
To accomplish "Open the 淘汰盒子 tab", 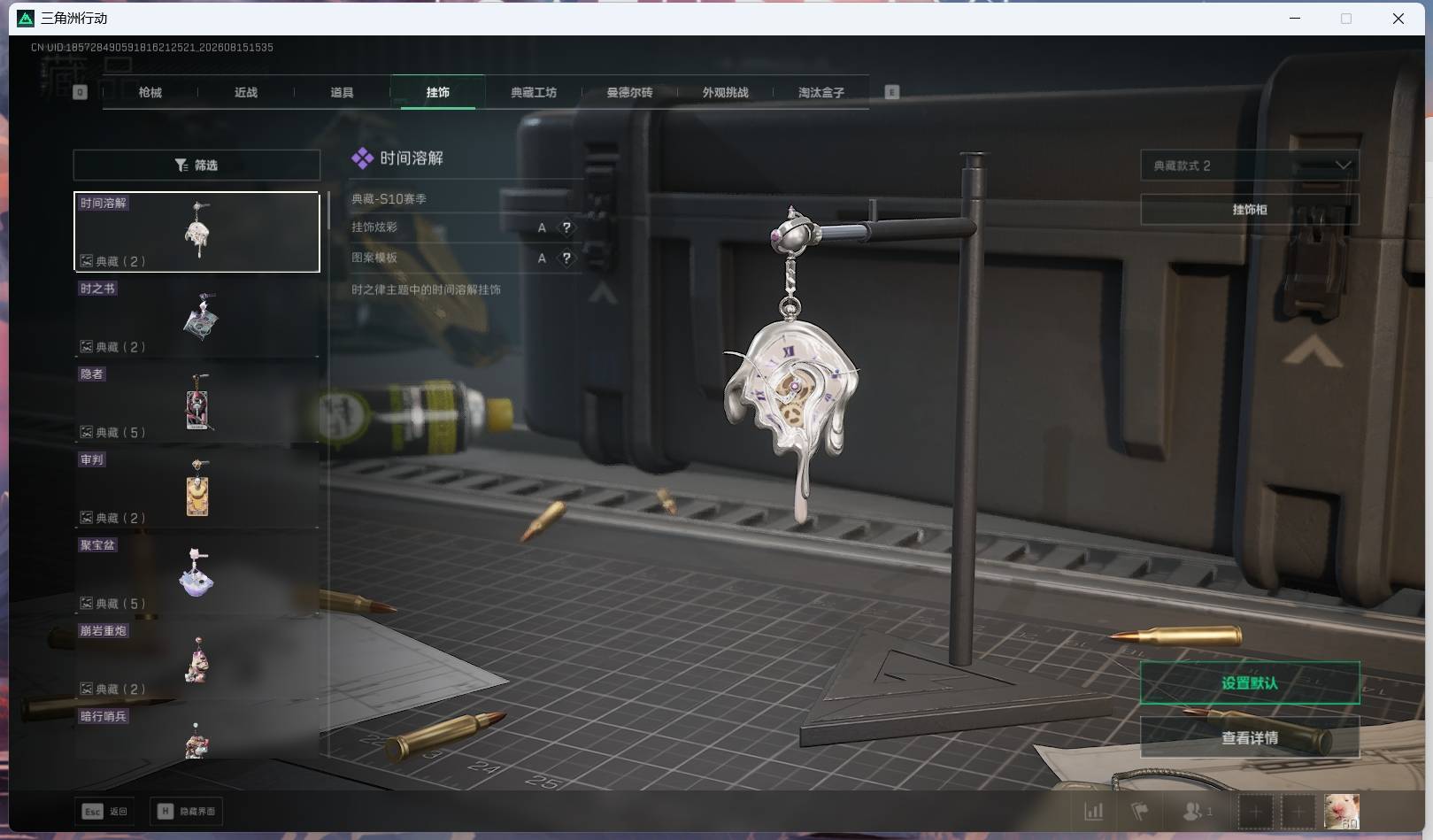I will pyautogui.click(x=821, y=92).
